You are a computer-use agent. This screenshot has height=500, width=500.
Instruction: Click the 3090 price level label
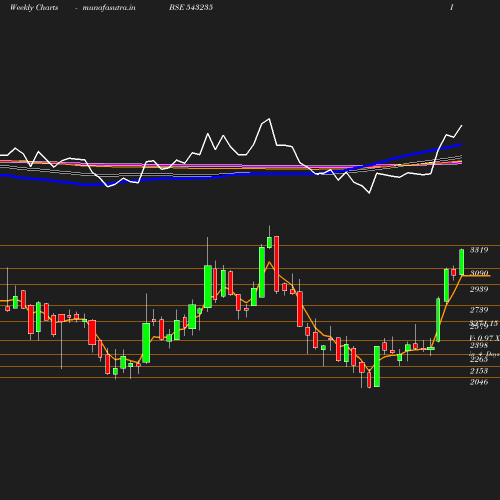[479, 273]
